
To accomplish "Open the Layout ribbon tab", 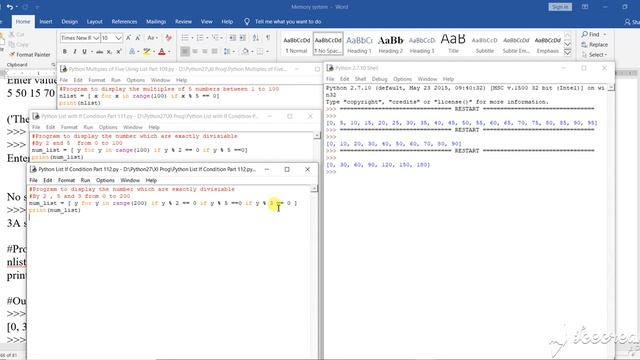I will (94, 22).
